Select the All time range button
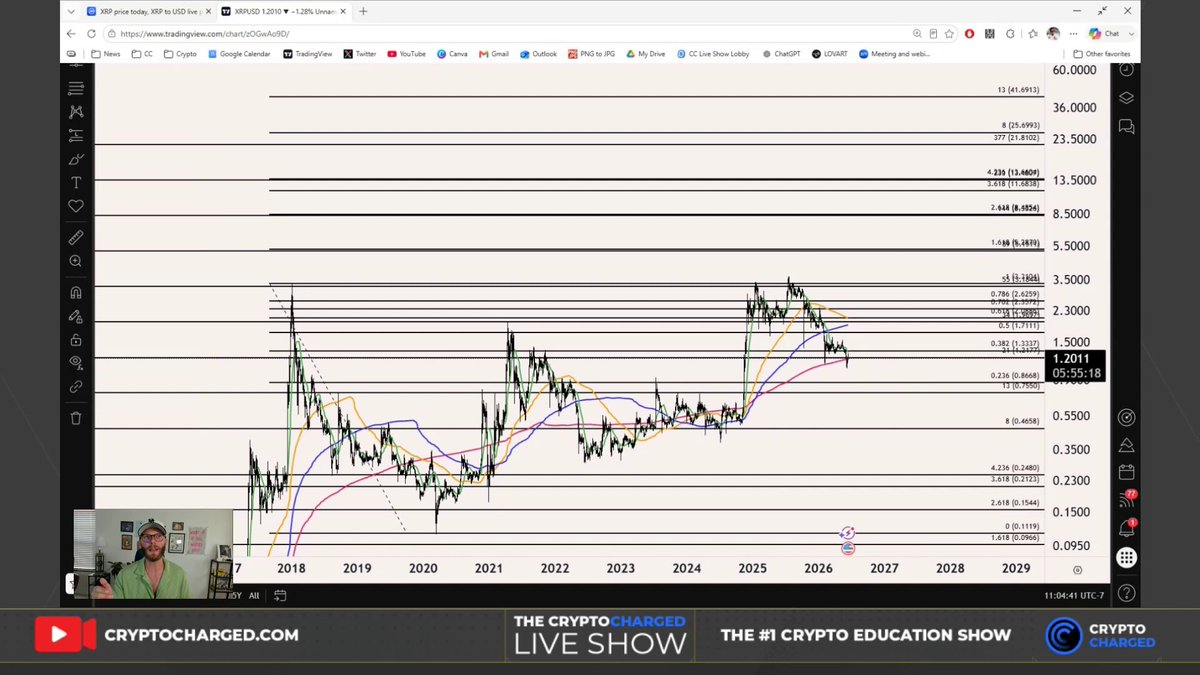This screenshot has height=675, width=1200. 254,595
